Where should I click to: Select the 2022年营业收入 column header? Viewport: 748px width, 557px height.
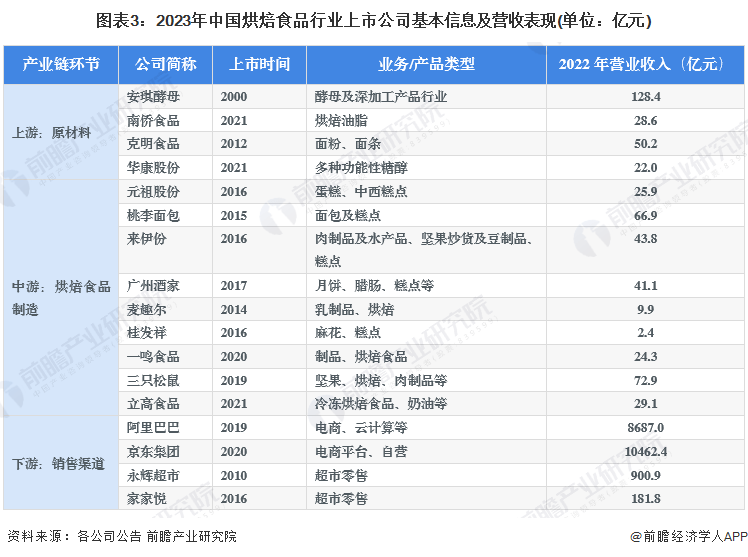(643, 65)
